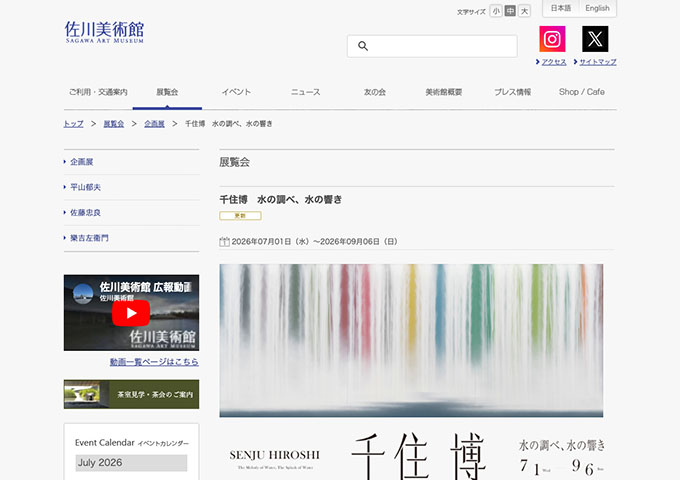Open the イベント navigation tab
The image size is (680, 480).
pos(236,92)
